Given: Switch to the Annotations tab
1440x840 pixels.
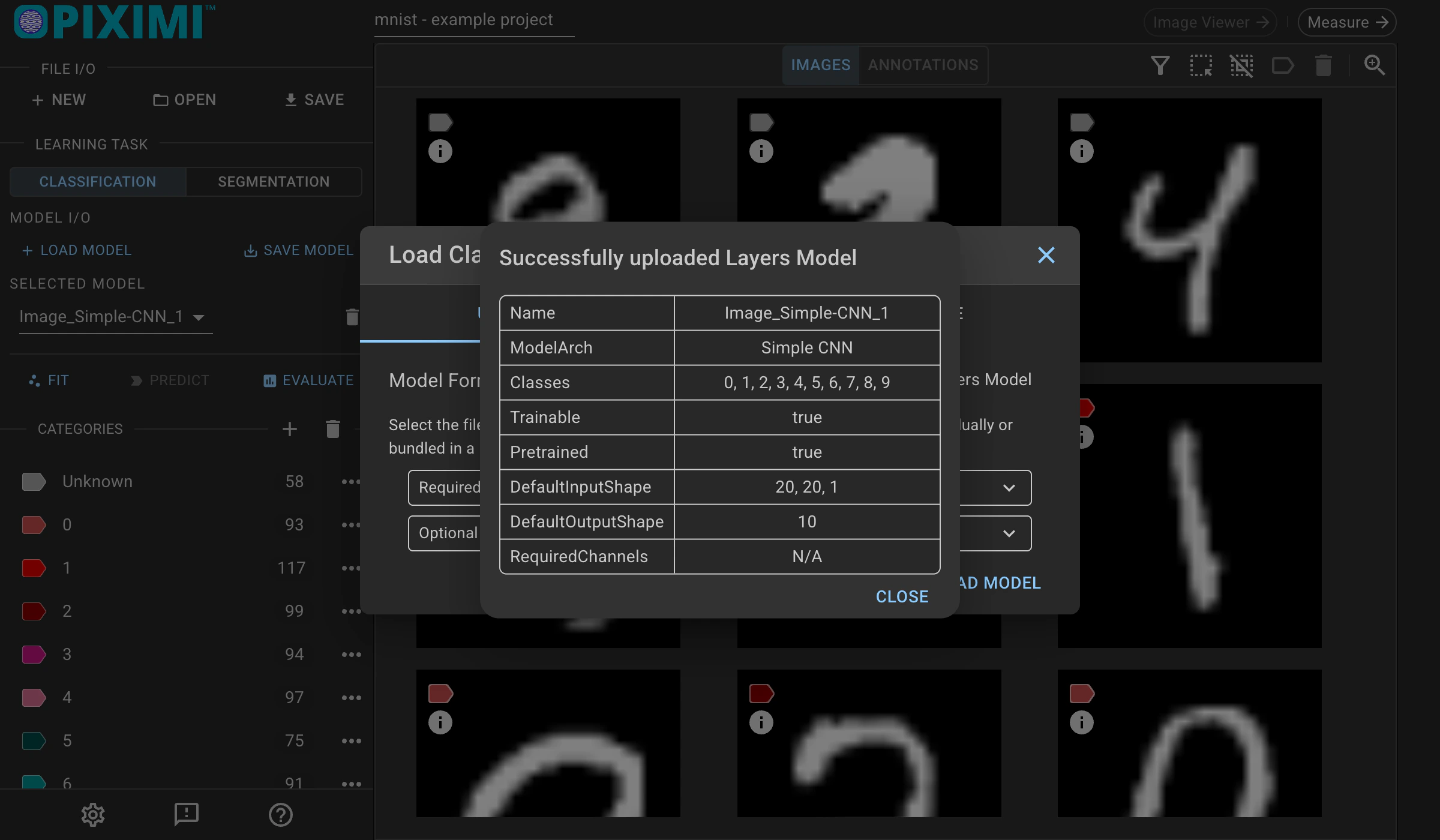Looking at the screenshot, I should [x=923, y=65].
